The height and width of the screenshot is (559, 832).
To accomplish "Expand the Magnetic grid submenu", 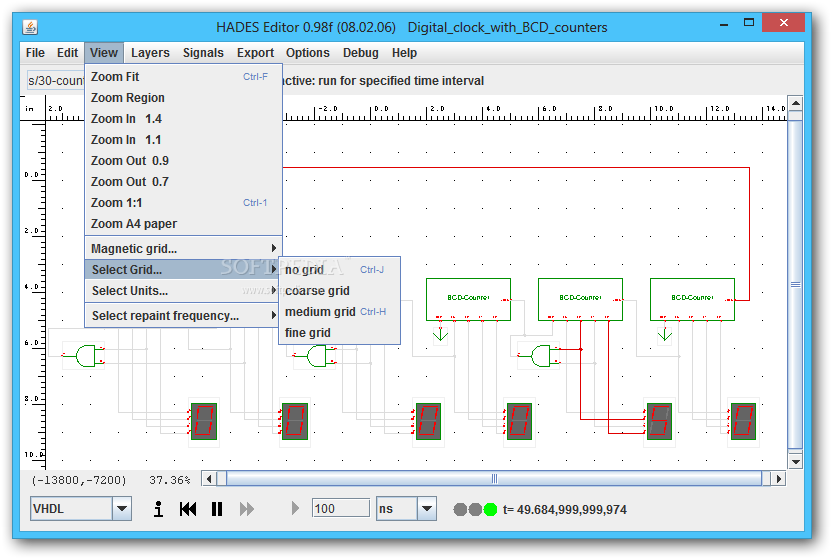I will click(x=184, y=248).
